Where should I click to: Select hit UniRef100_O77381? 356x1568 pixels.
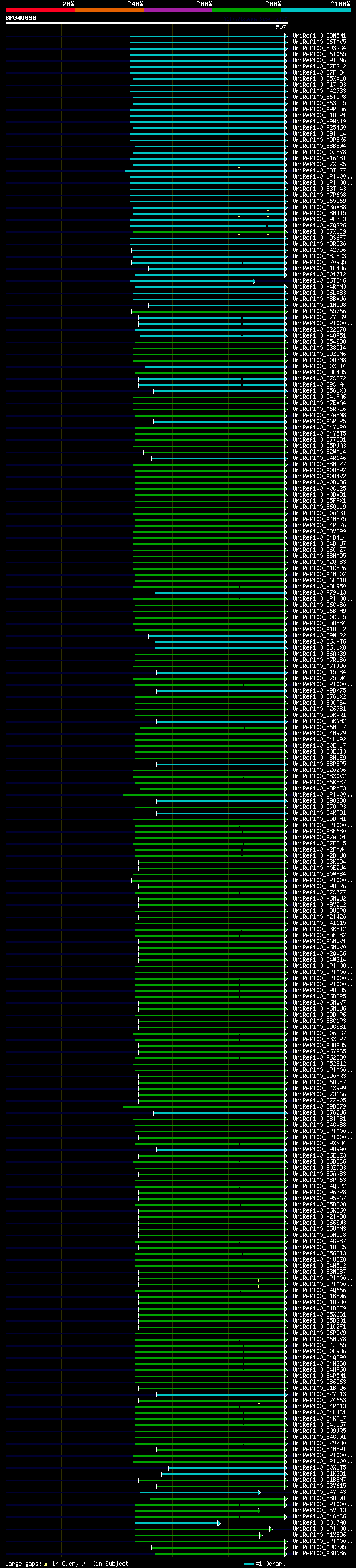(x=319, y=439)
